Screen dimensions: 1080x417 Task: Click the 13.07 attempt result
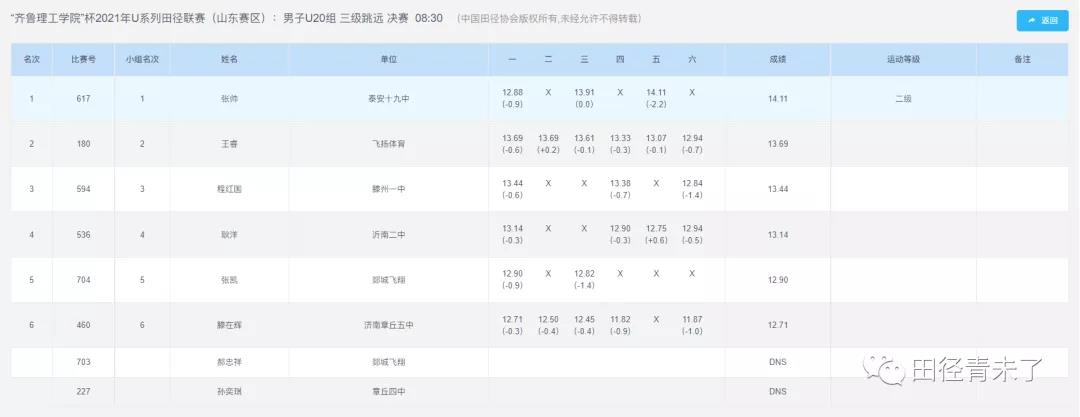[656, 138]
